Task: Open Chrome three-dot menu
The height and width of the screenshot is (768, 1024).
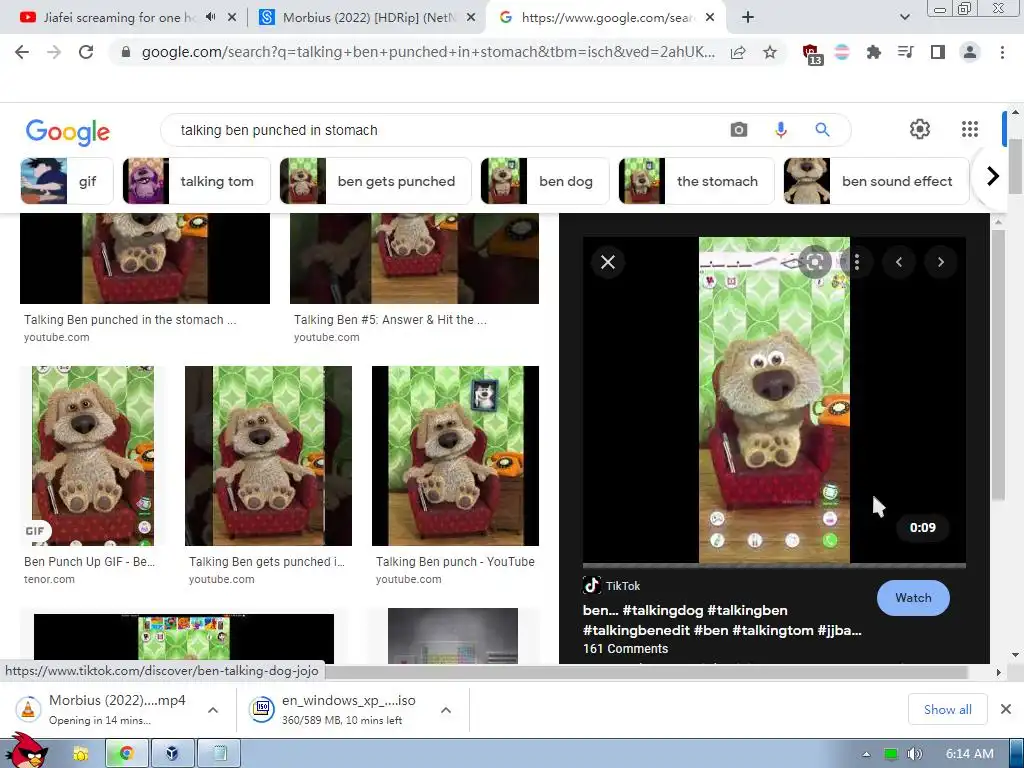Action: pos(1002,52)
